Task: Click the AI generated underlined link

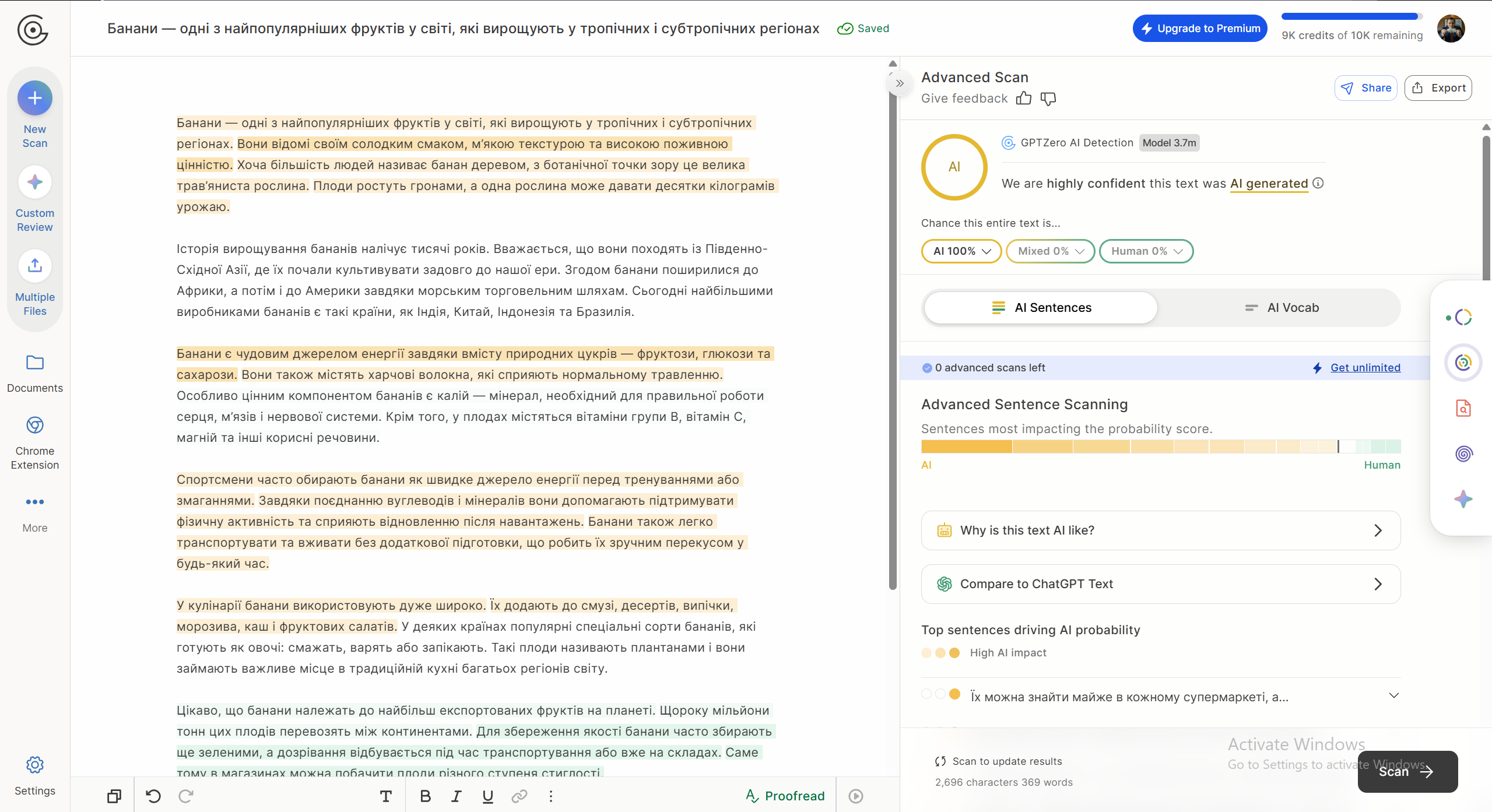Action: 1269,184
